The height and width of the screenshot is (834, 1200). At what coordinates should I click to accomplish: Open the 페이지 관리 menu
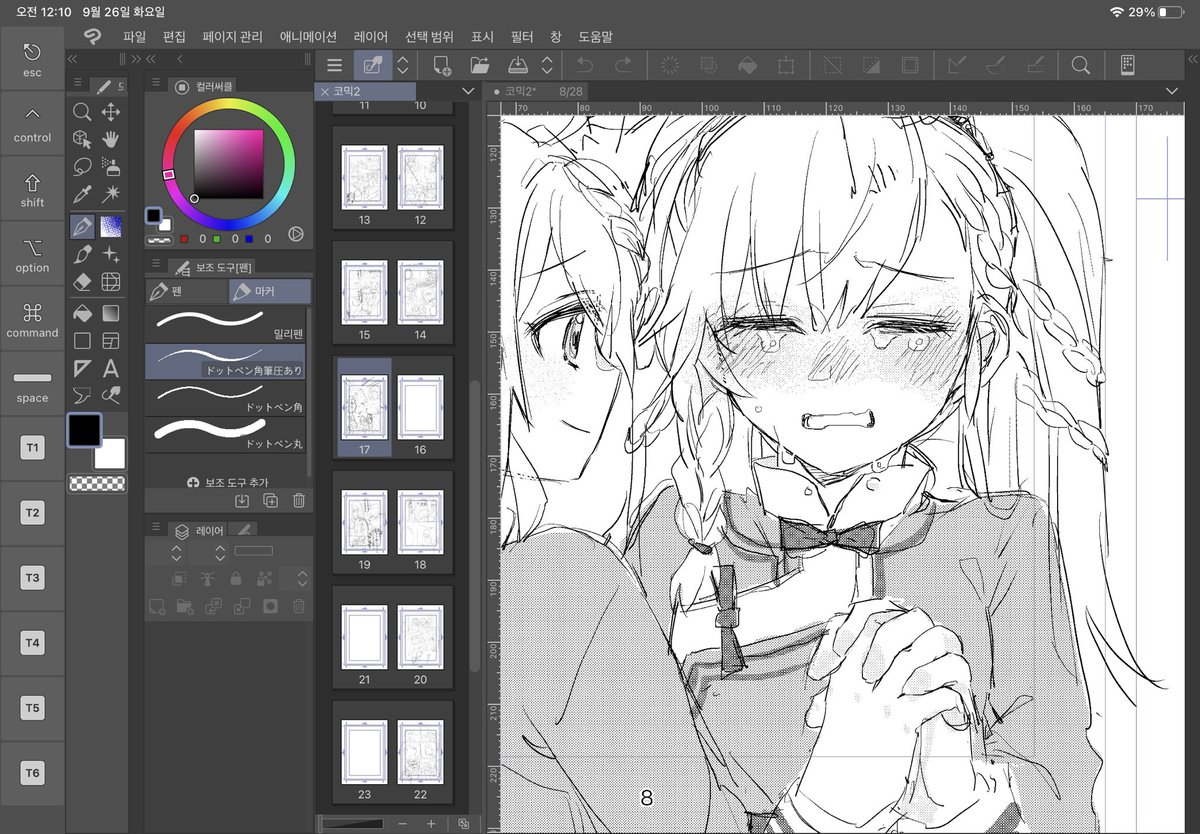tap(232, 36)
